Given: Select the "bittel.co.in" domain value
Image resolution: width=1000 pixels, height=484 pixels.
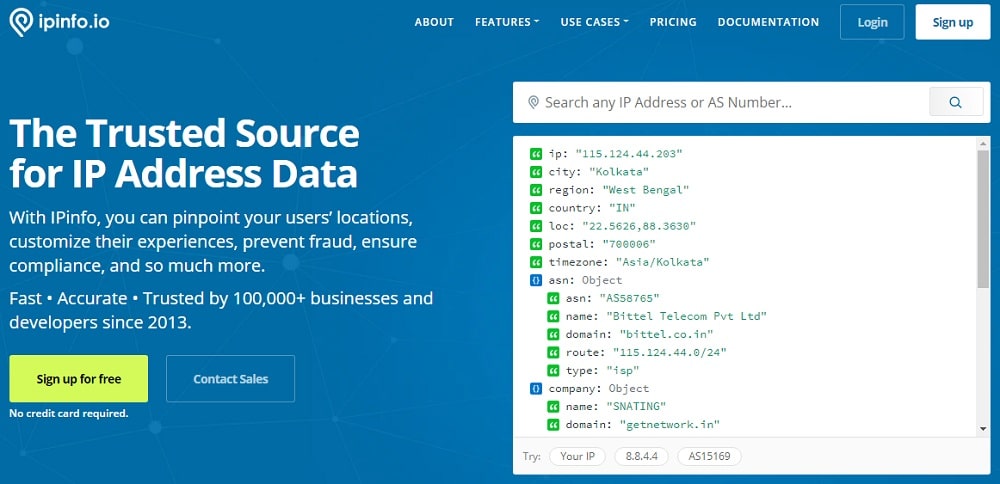Looking at the screenshot, I should pyautogui.click(x=666, y=334).
